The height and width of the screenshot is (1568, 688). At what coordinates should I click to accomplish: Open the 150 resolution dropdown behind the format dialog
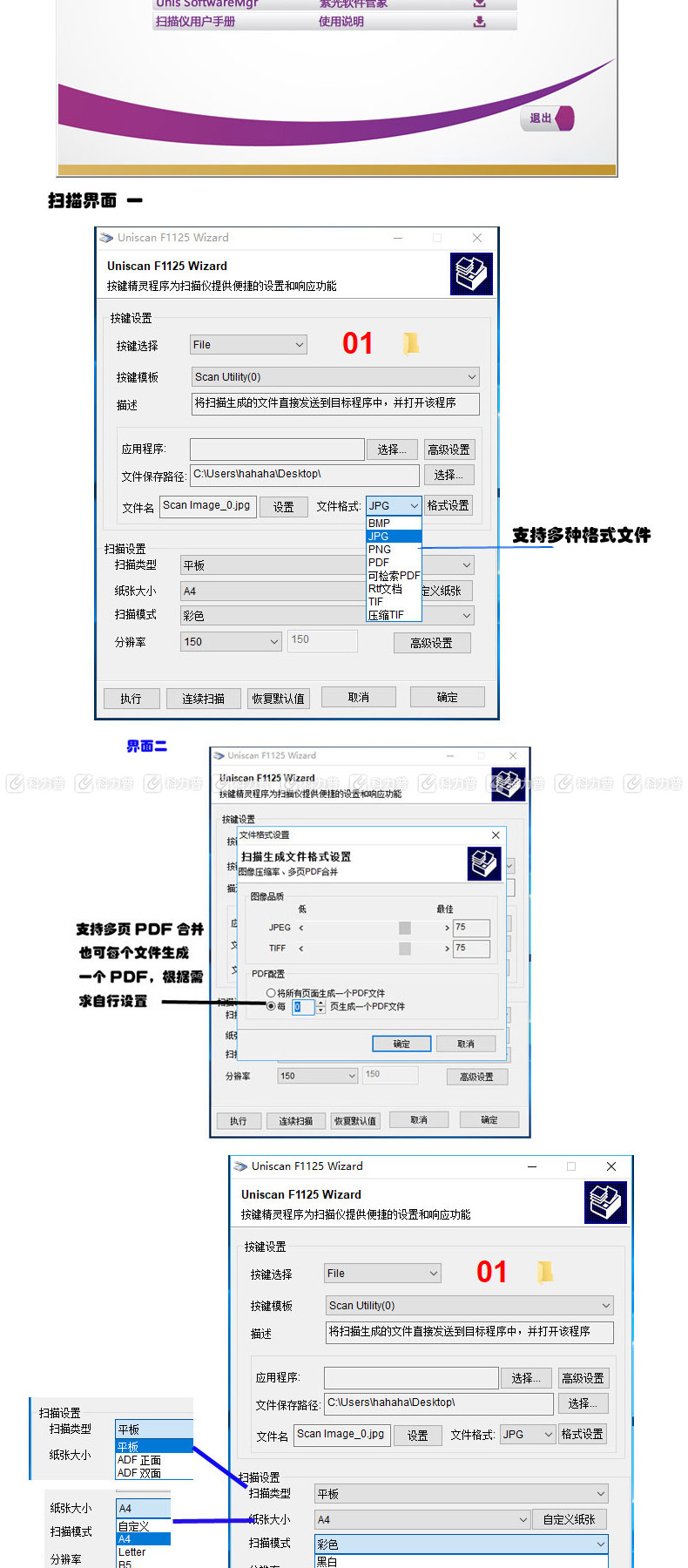tap(318, 1076)
